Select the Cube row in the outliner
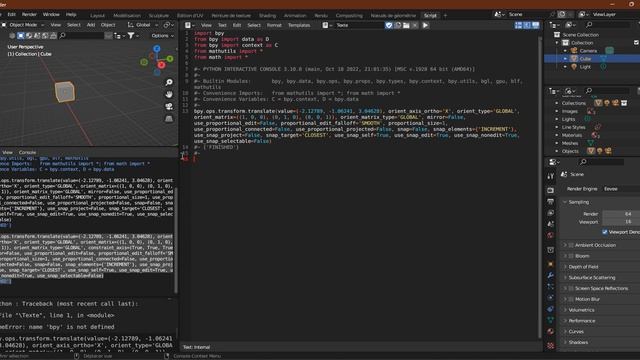 click(x=592, y=59)
